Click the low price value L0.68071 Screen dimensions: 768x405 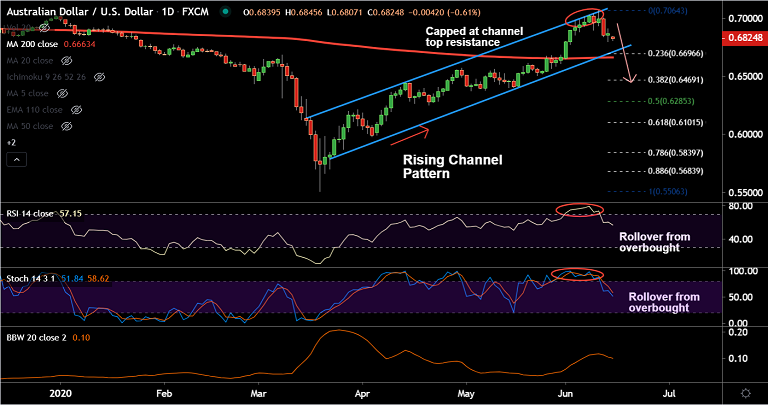tap(344, 12)
